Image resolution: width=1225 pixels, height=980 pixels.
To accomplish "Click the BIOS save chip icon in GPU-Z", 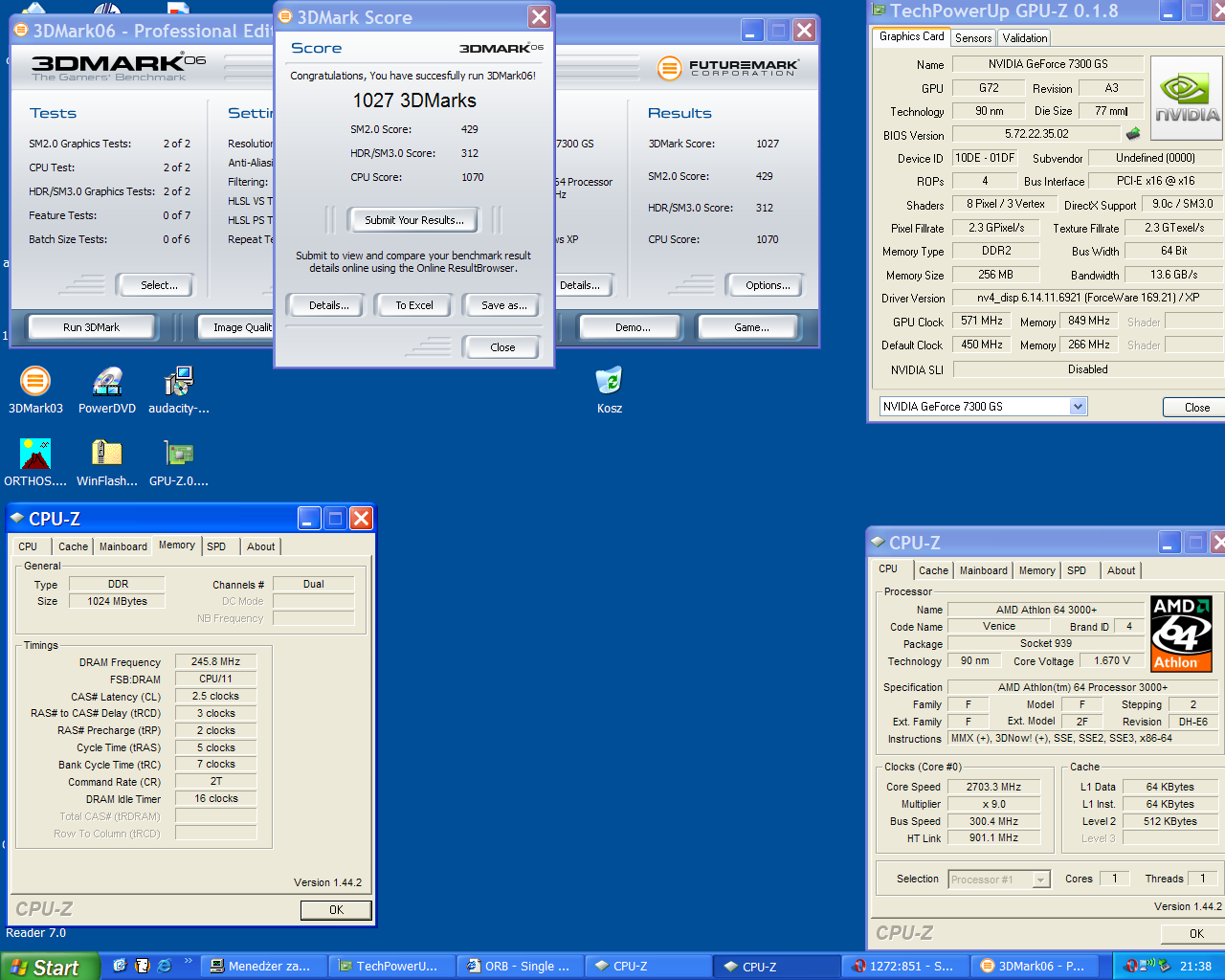I will [x=1133, y=134].
